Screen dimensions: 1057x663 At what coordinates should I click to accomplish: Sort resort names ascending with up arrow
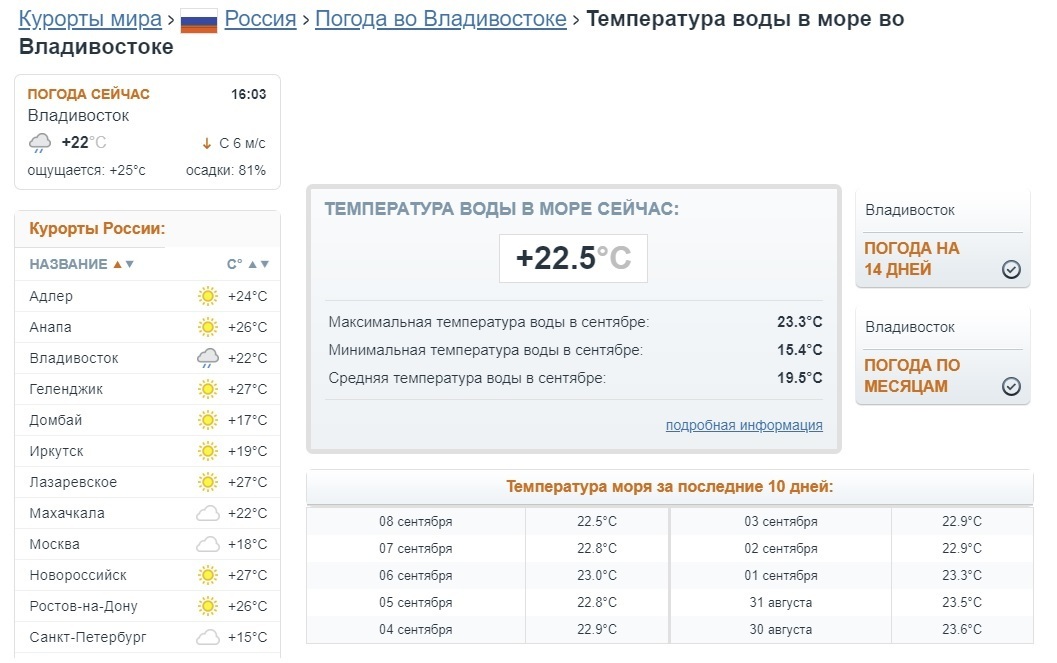[117, 264]
